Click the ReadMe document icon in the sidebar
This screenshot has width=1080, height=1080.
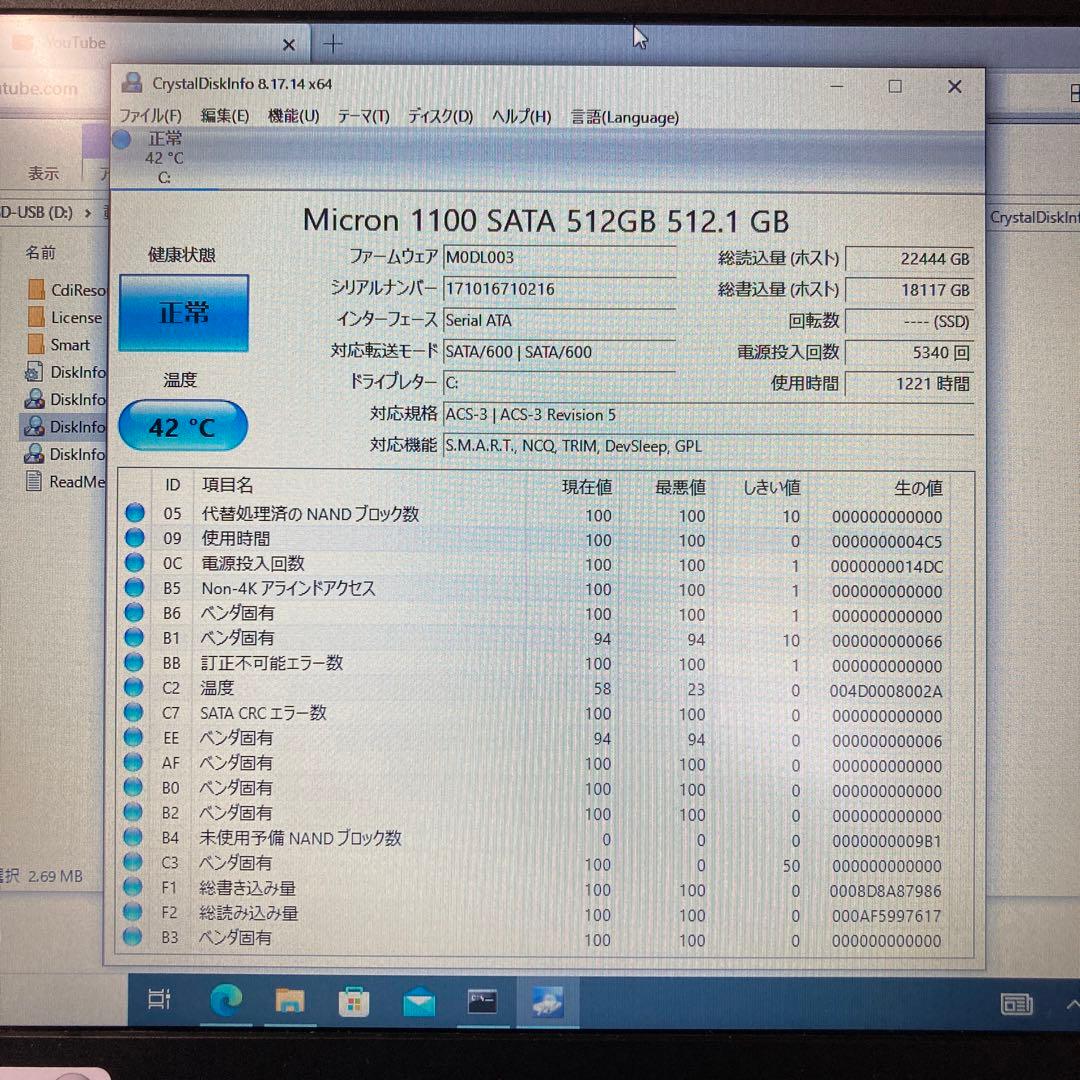coord(34,482)
